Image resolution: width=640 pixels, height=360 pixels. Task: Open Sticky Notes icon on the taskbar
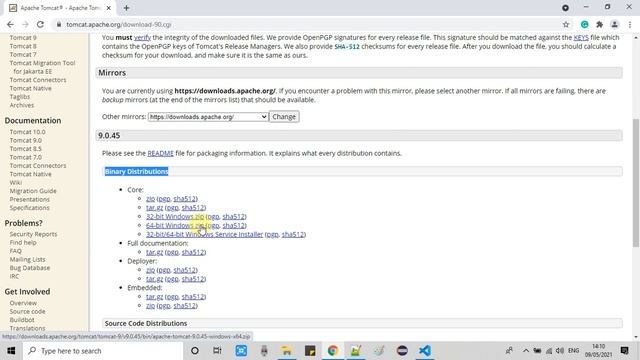click(x=310, y=351)
